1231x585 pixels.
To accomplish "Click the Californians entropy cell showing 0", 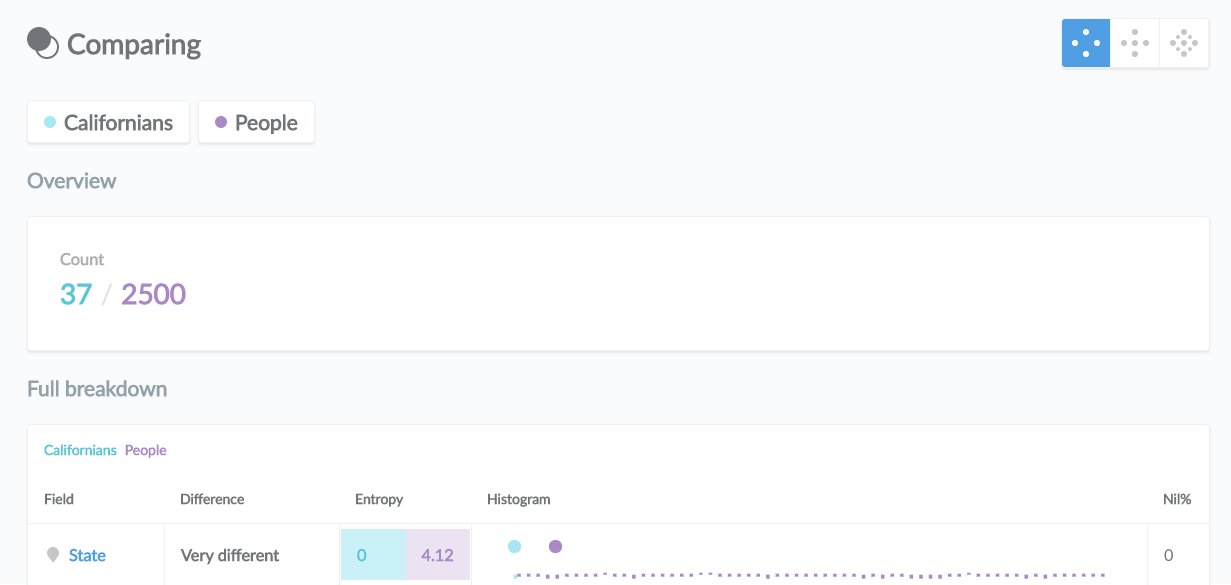I will [373, 555].
